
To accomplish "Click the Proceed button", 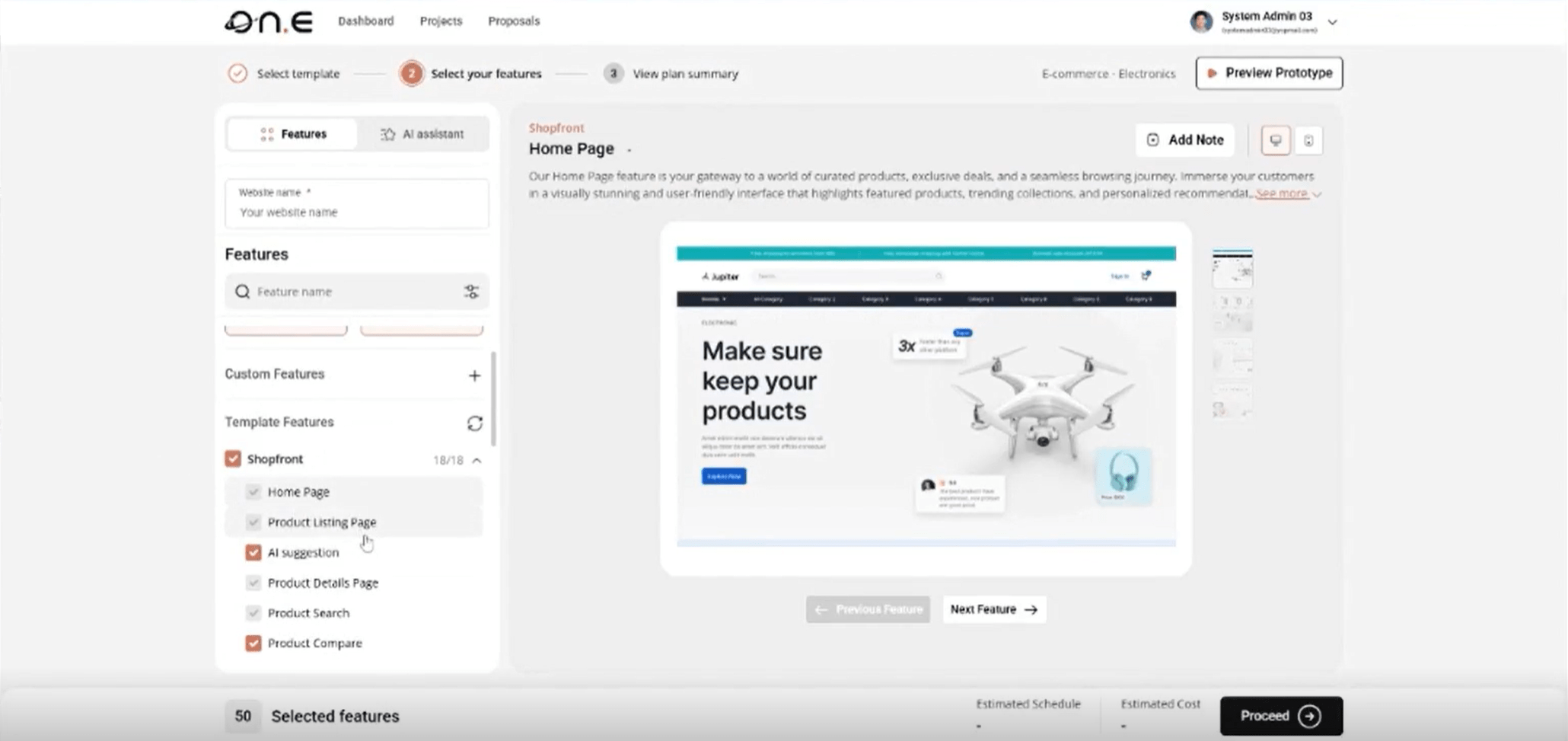I will [x=1281, y=716].
